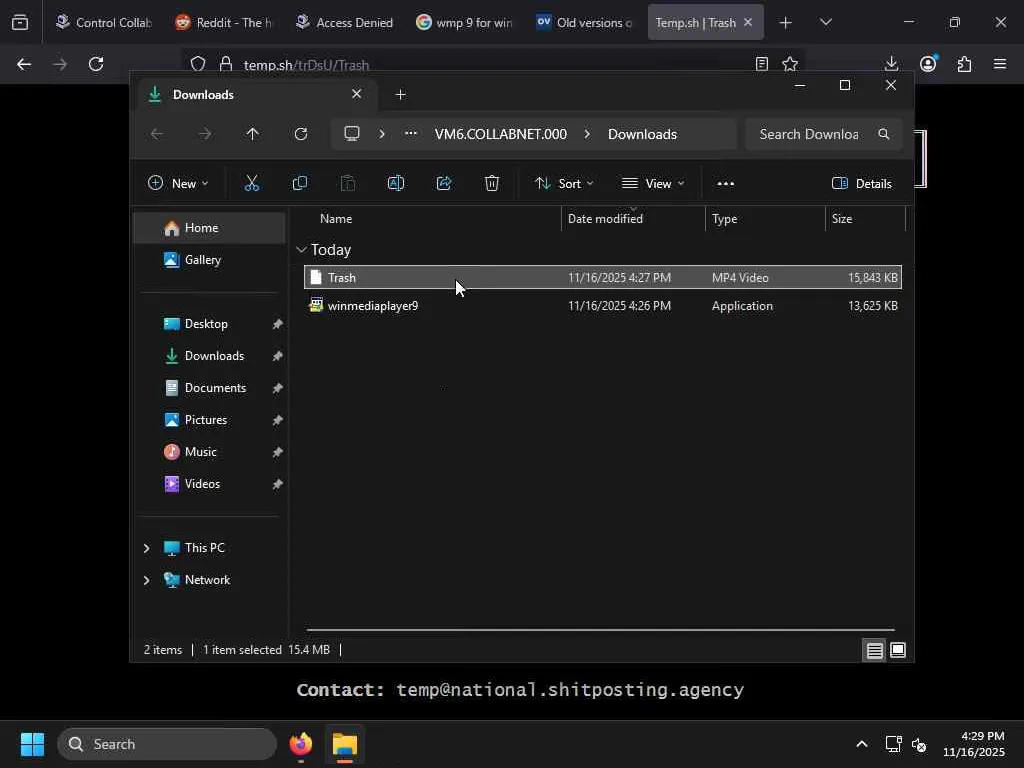The width and height of the screenshot is (1024, 768).
Task: Click the horizontal scrollbar in file list
Action: click(600, 630)
